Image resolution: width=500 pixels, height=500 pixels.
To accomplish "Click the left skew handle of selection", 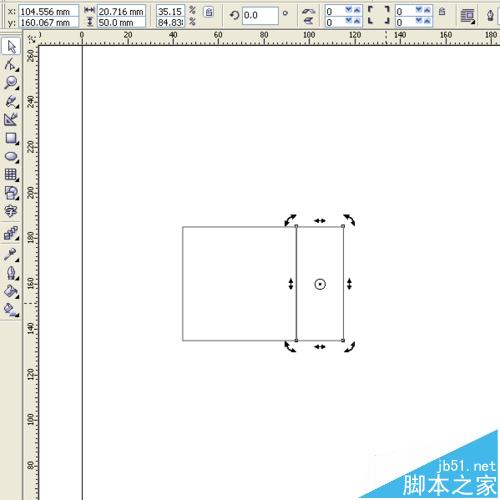I will 291,284.
